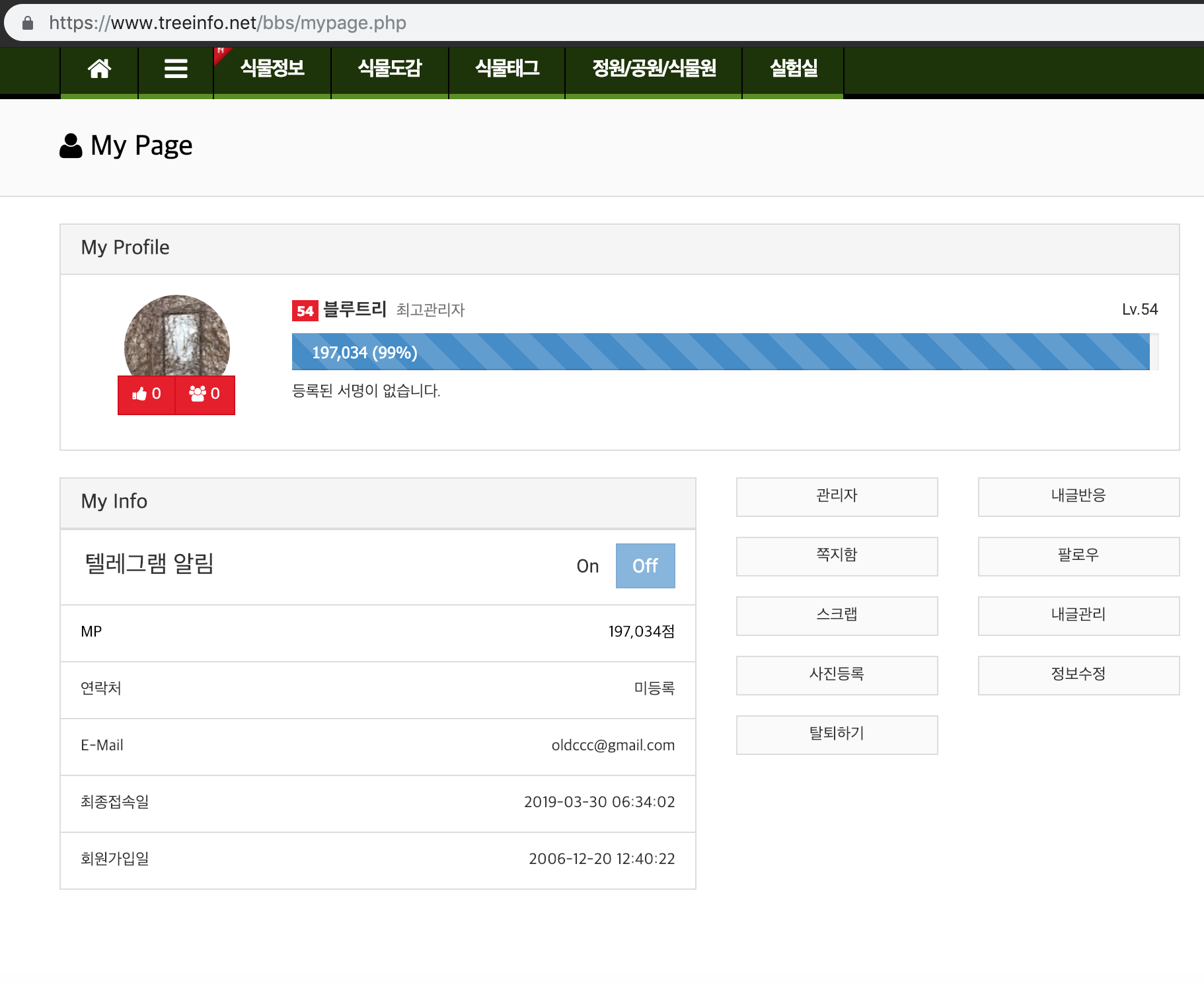Screen dimensions: 1204x985
Task: Open the hamburger menu icon
Action: pos(176,69)
